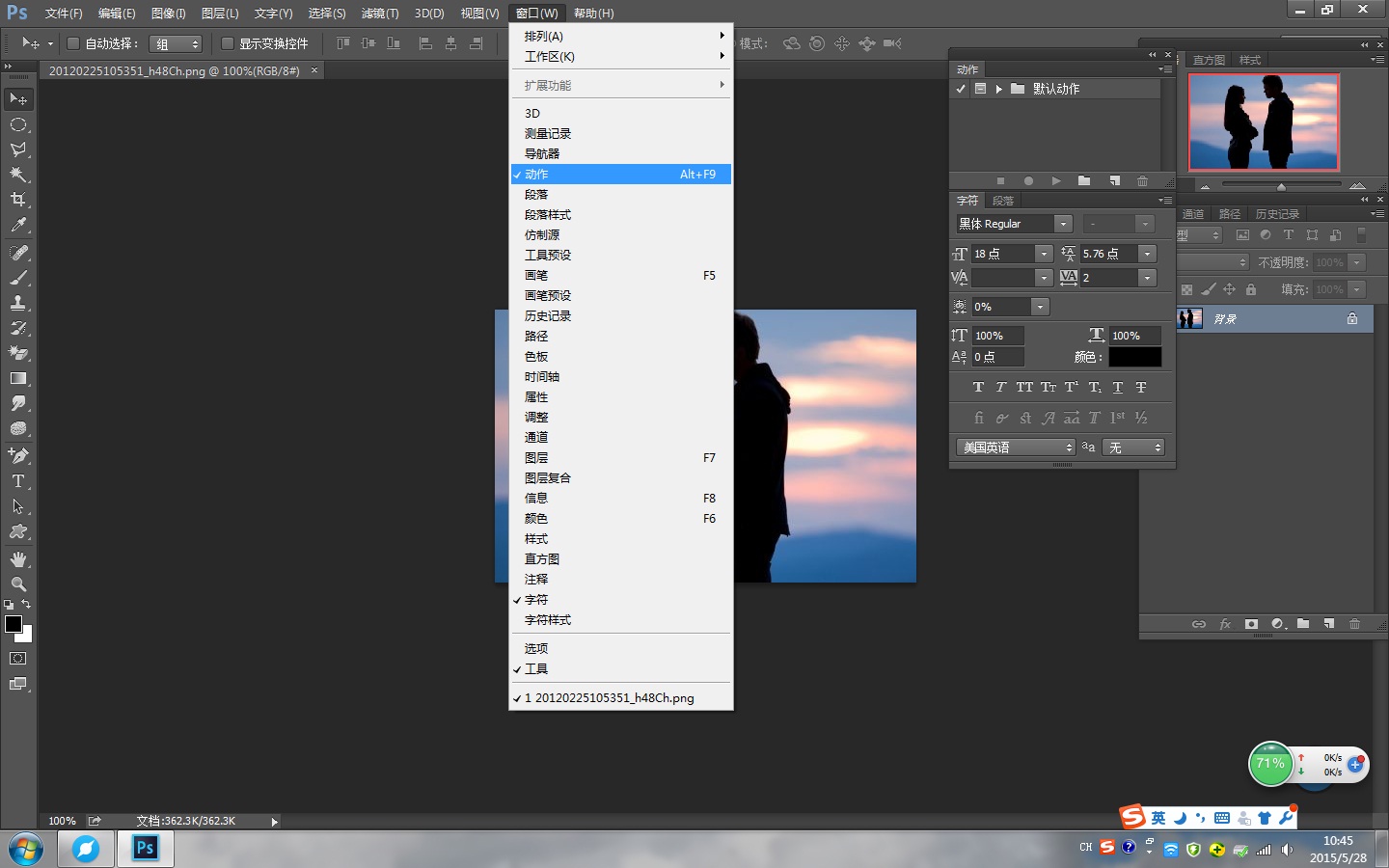This screenshot has width=1389, height=868.
Task: Toggle dialog box icon for 默认动作
Action: click(980, 89)
